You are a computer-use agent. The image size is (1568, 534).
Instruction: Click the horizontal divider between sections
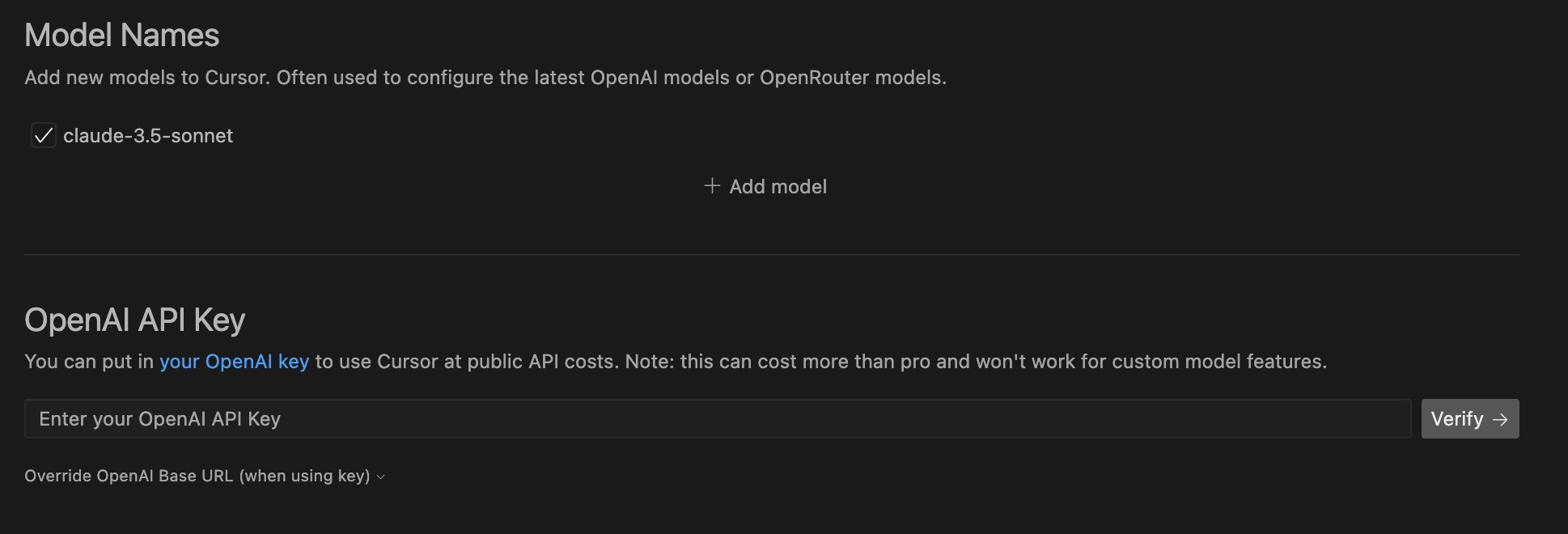pyautogui.click(x=771, y=255)
